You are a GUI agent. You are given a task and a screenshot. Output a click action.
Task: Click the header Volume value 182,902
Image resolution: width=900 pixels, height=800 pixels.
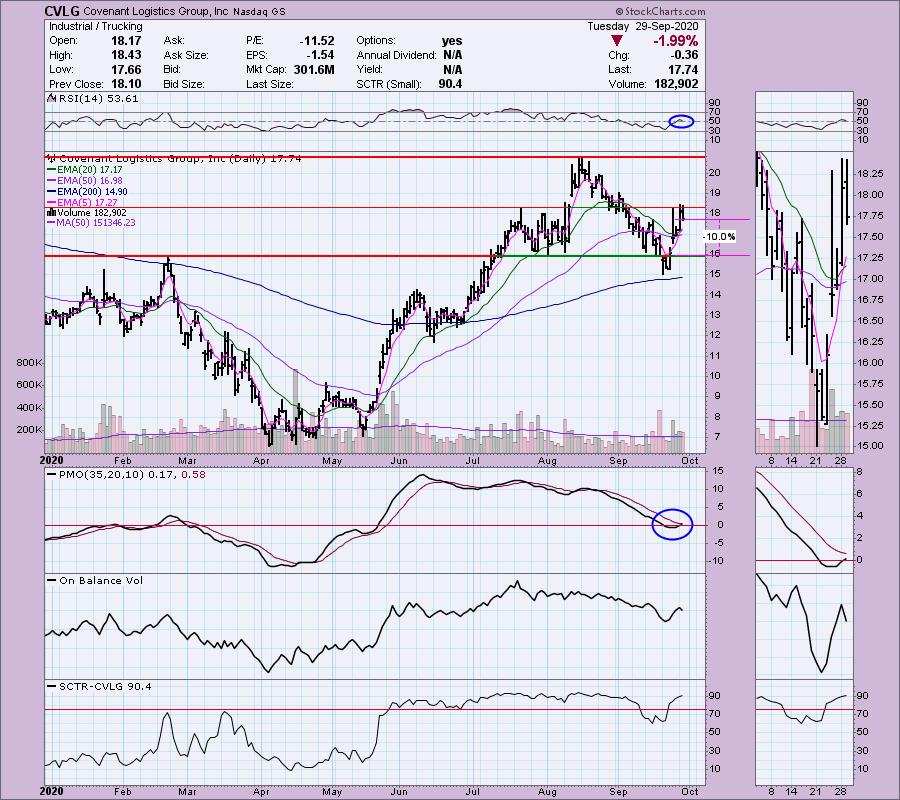pos(676,84)
